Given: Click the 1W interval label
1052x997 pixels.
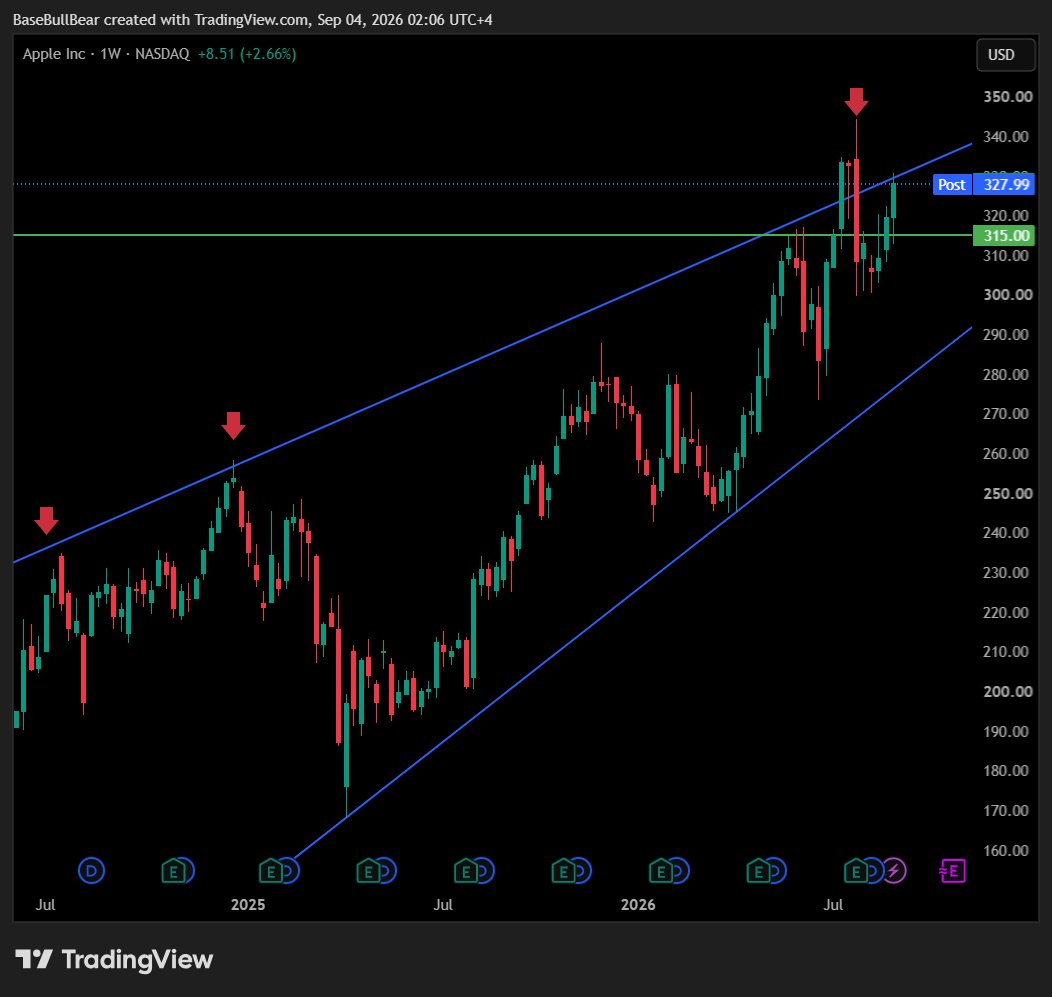Looking at the screenshot, I should [x=110, y=54].
